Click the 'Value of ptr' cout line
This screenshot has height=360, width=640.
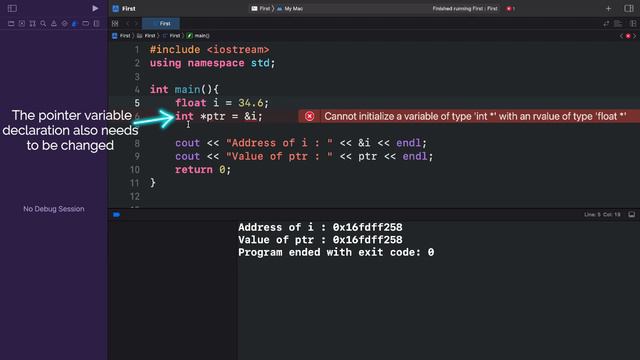tap(304, 156)
